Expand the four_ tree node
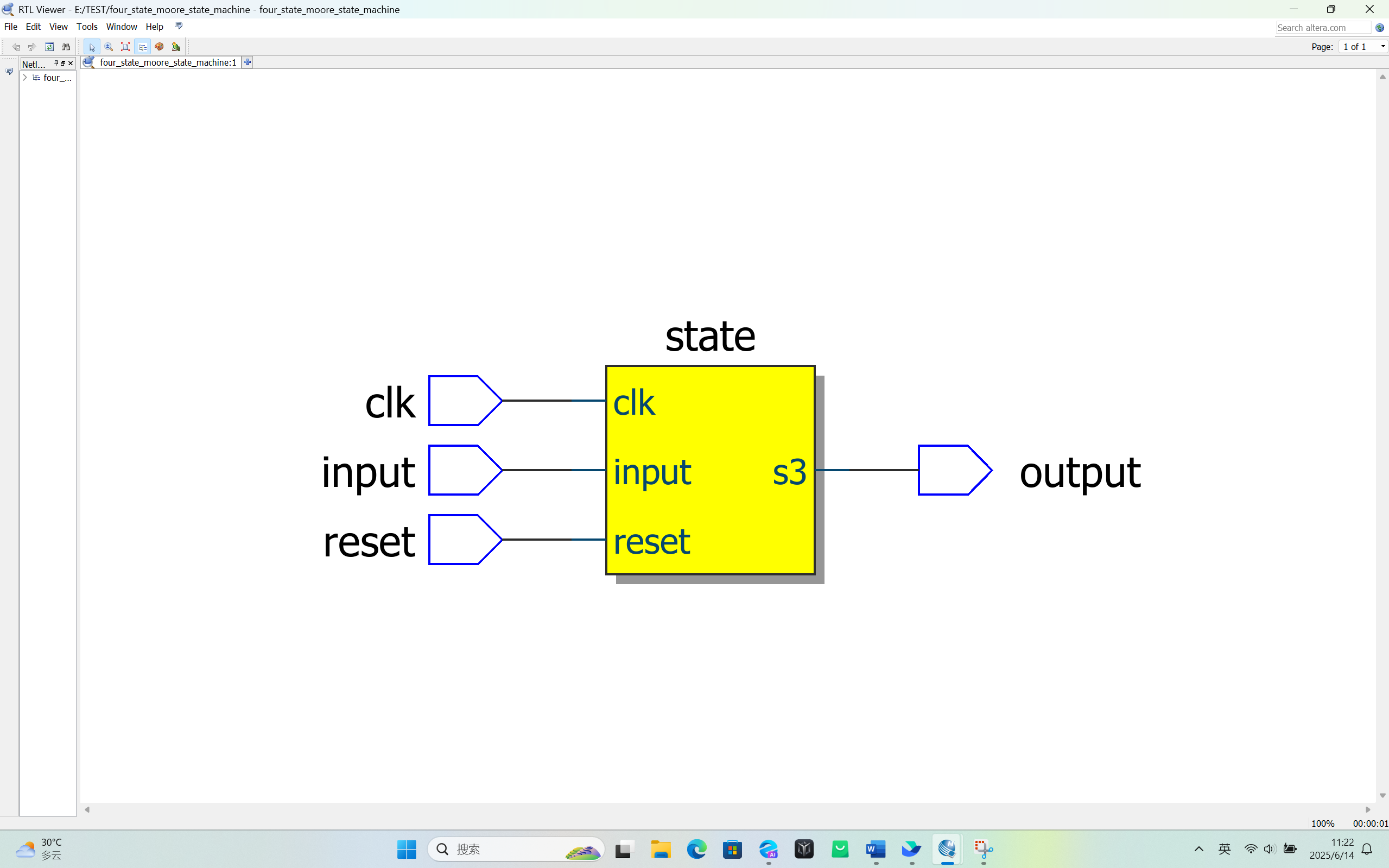This screenshot has width=1389, height=868. tap(24, 78)
